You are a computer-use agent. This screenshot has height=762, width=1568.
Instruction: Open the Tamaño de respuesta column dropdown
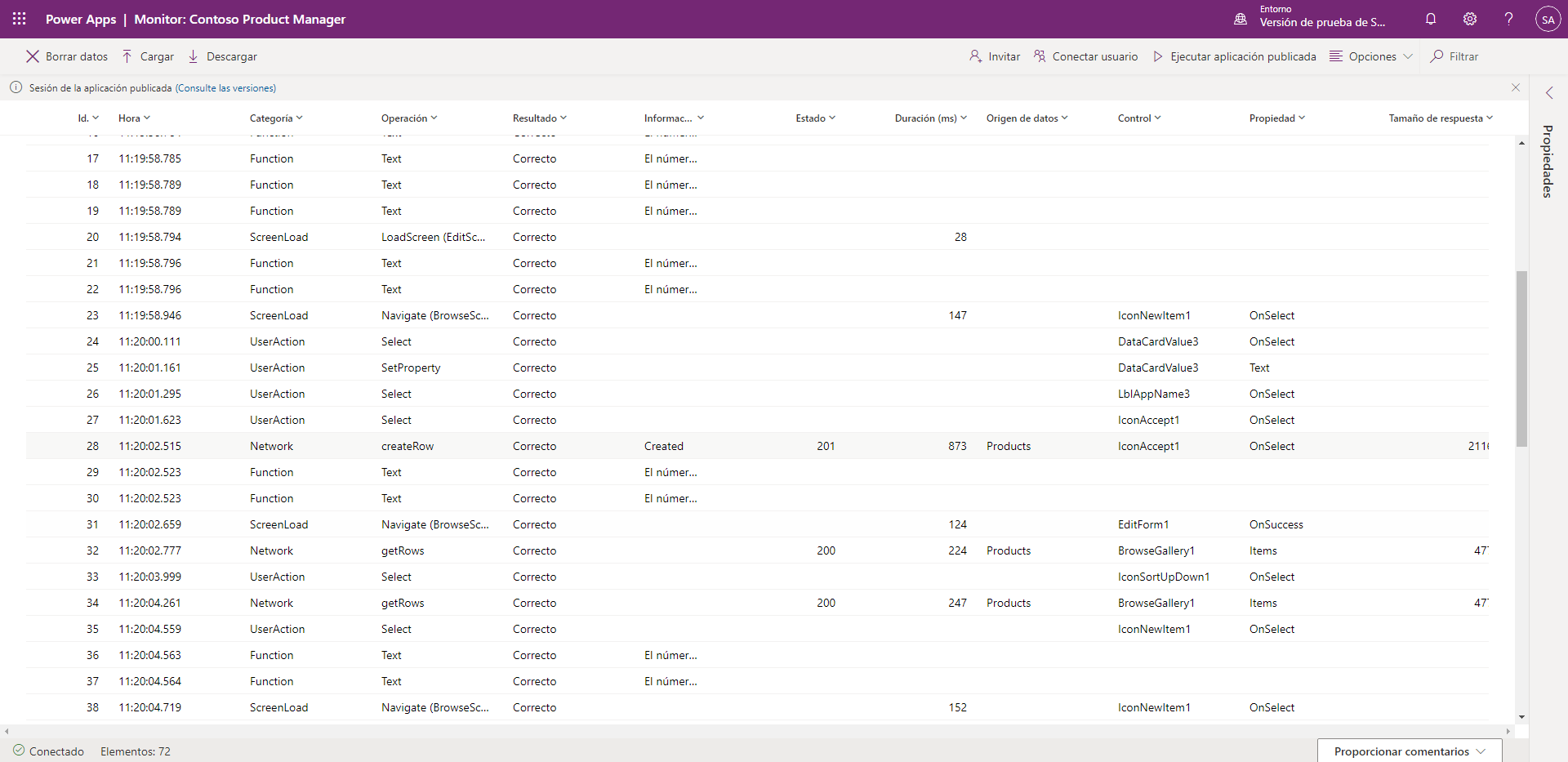click(x=1490, y=118)
